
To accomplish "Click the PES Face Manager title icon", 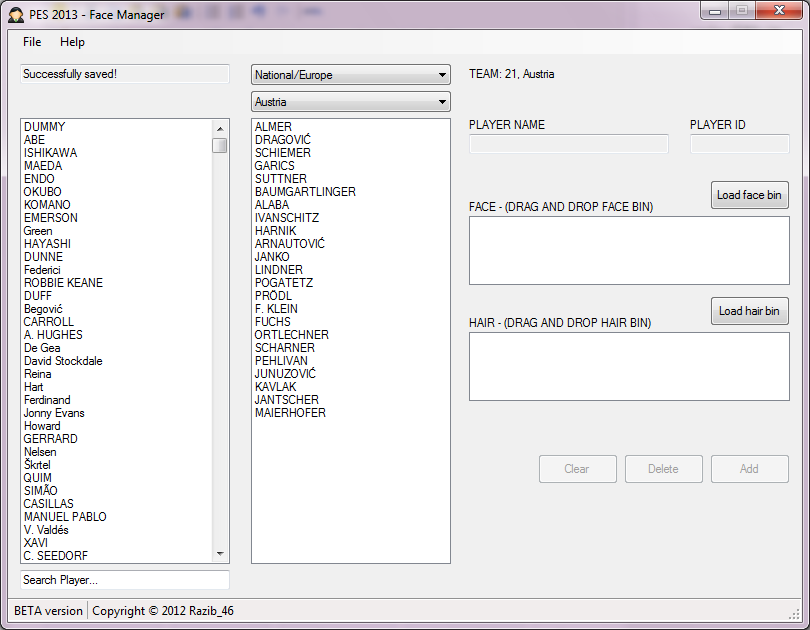I will coord(15,14).
